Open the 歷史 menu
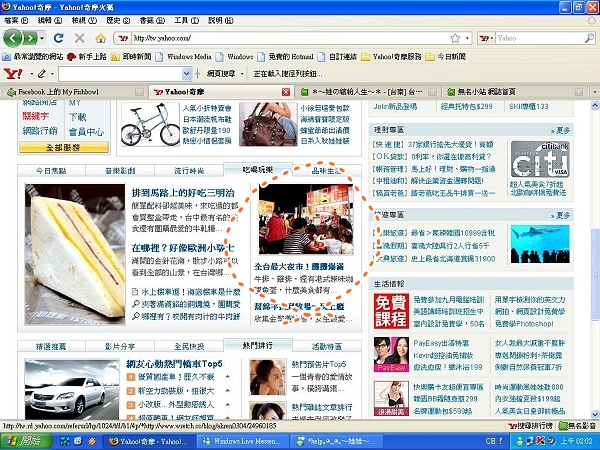600x450 pixels. pyautogui.click(x=118, y=20)
